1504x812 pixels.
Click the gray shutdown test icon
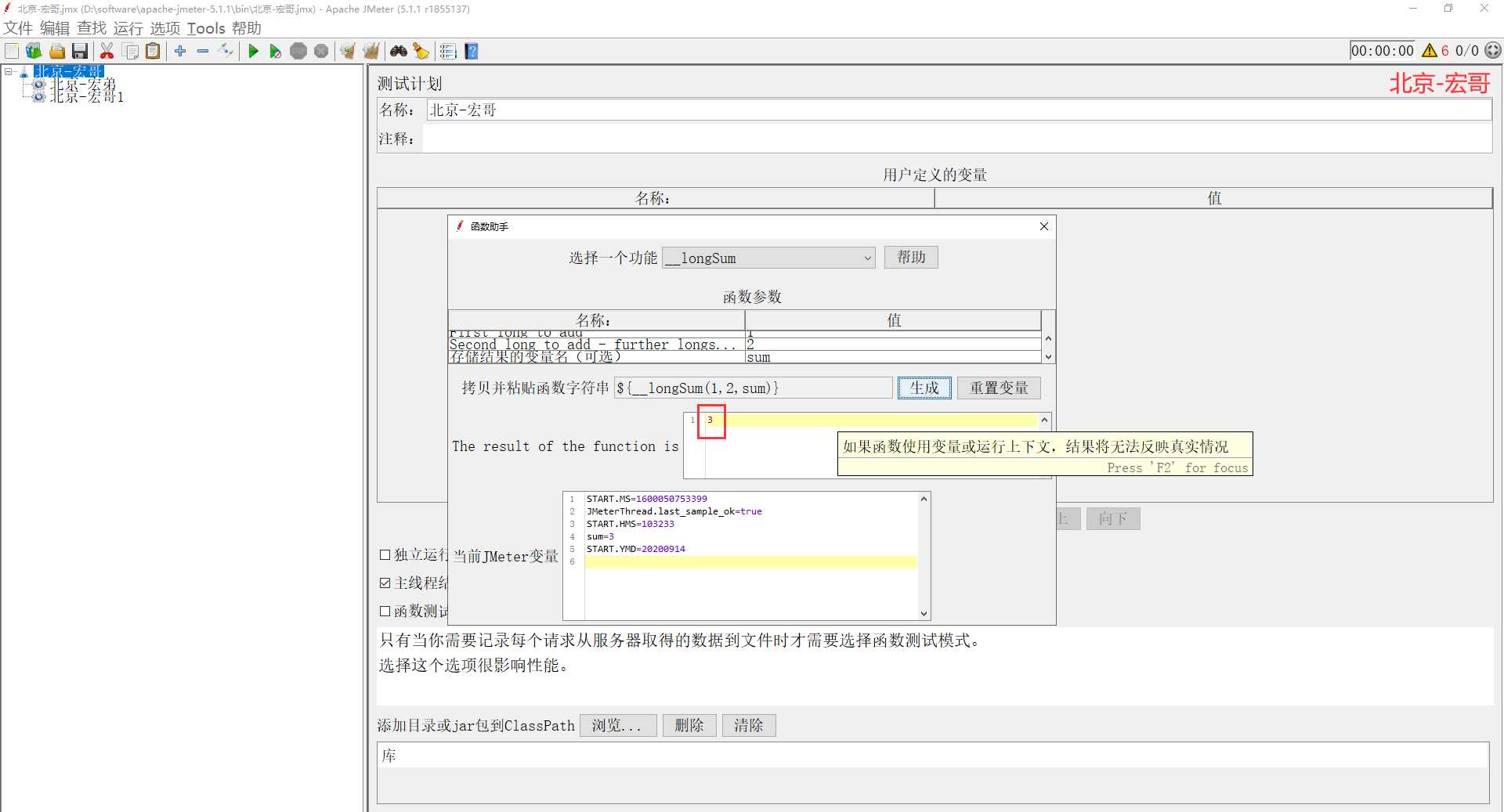pos(321,51)
